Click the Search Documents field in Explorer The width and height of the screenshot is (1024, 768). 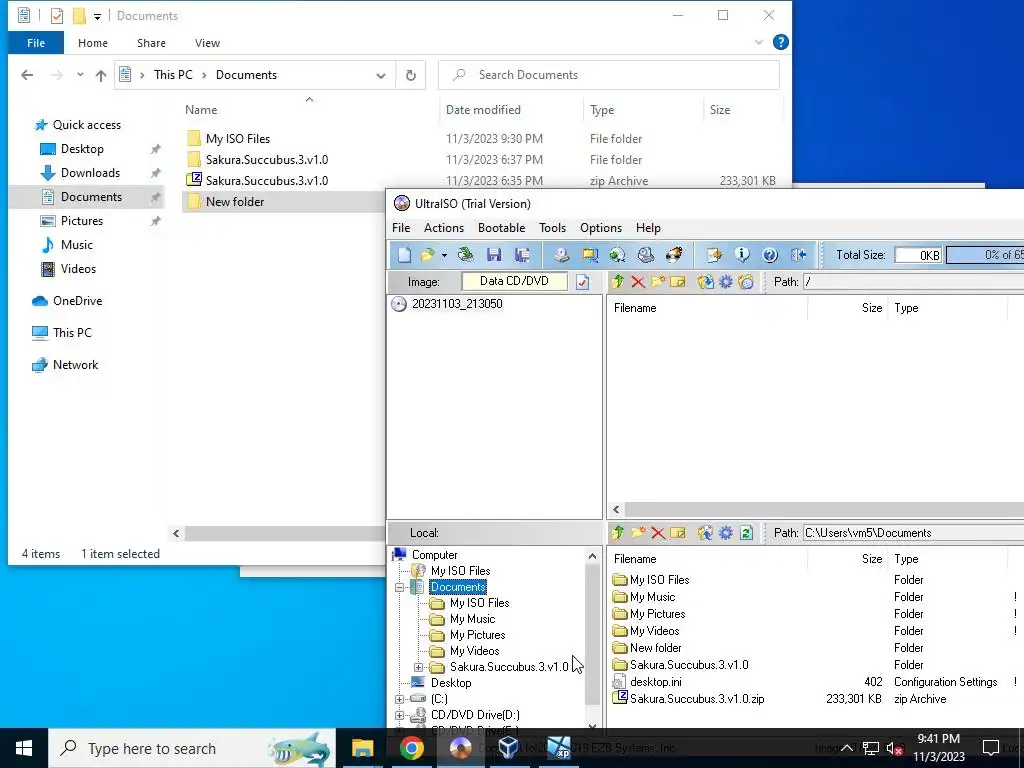tap(609, 75)
